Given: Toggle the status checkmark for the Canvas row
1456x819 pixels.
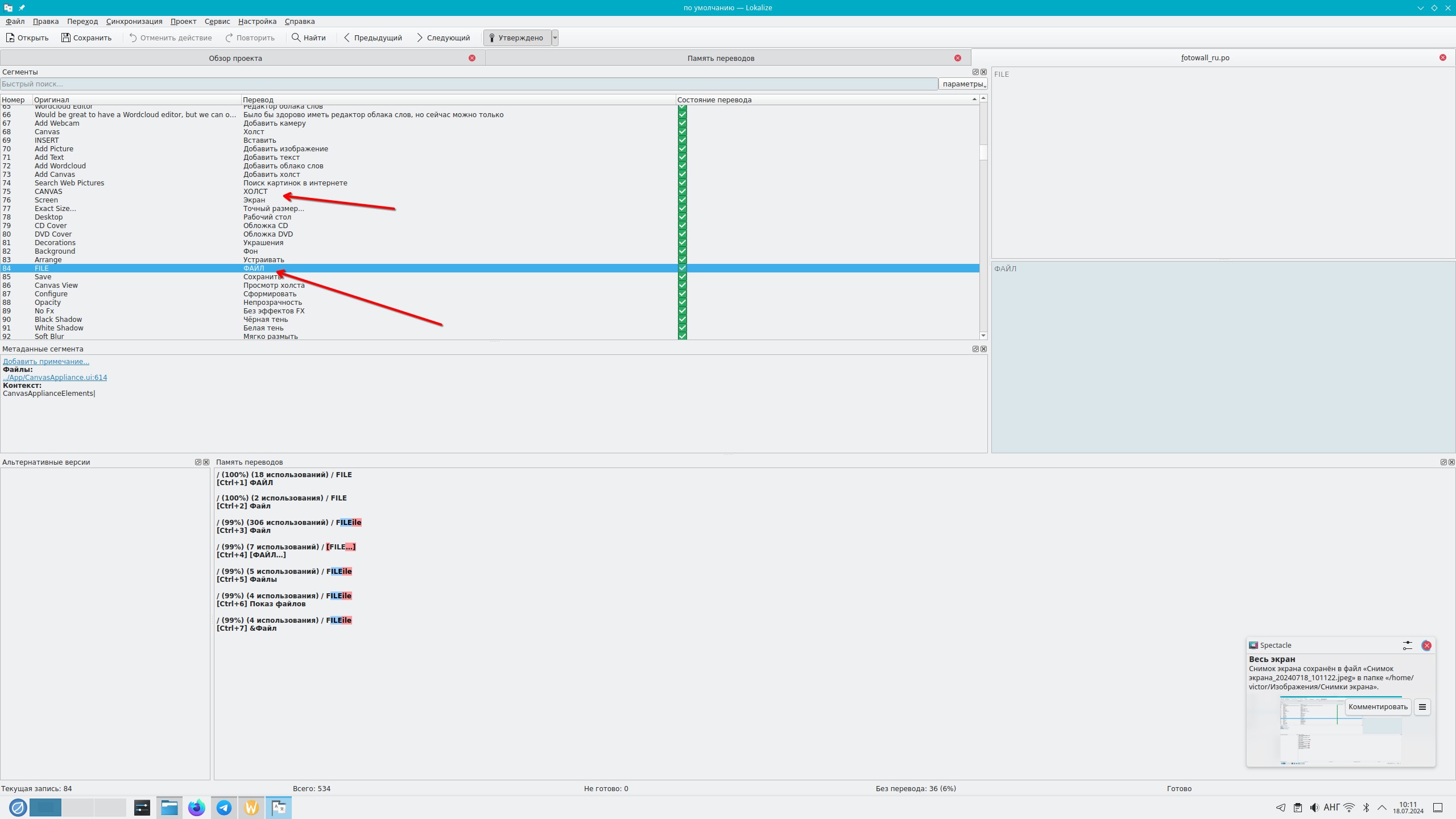Looking at the screenshot, I should pyautogui.click(x=682, y=132).
